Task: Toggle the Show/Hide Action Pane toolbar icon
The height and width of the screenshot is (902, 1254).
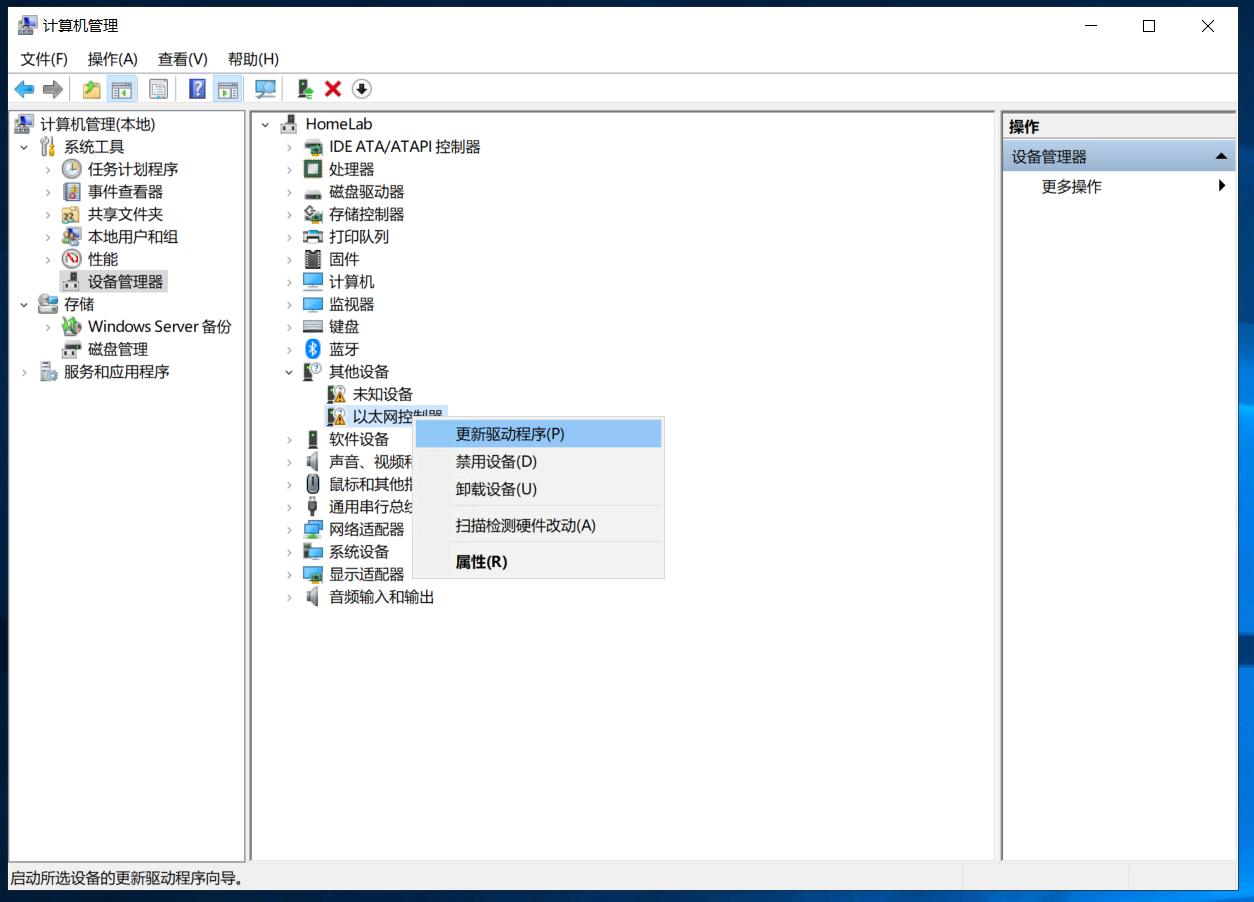Action: [x=228, y=89]
